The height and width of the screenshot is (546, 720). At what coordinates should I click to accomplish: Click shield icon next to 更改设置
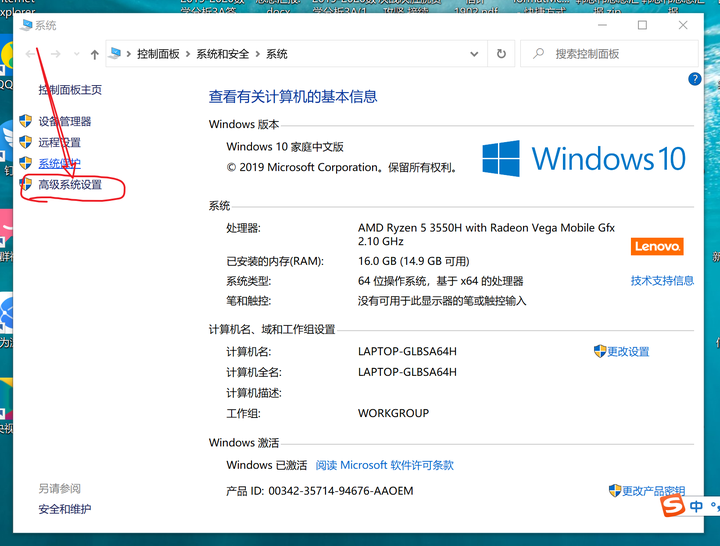tap(600, 351)
